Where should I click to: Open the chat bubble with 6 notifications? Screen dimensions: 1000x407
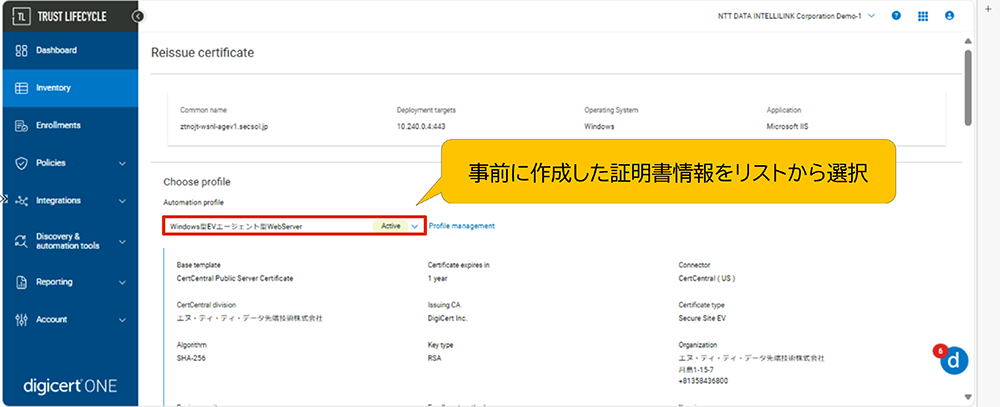953,359
